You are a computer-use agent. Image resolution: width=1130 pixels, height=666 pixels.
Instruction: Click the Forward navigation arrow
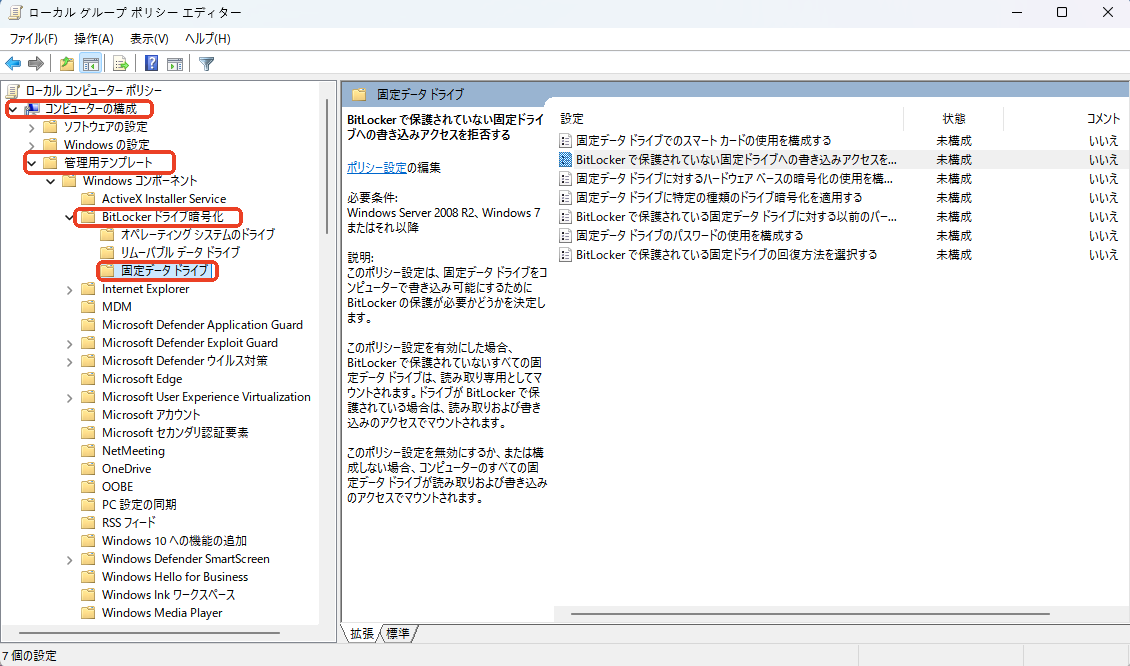pyautogui.click(x=33, y=63)
